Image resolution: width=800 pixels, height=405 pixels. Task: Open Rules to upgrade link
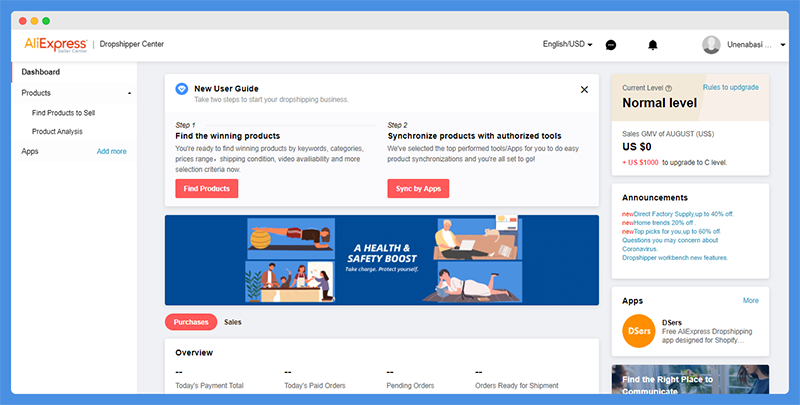[x=731, y=87]
